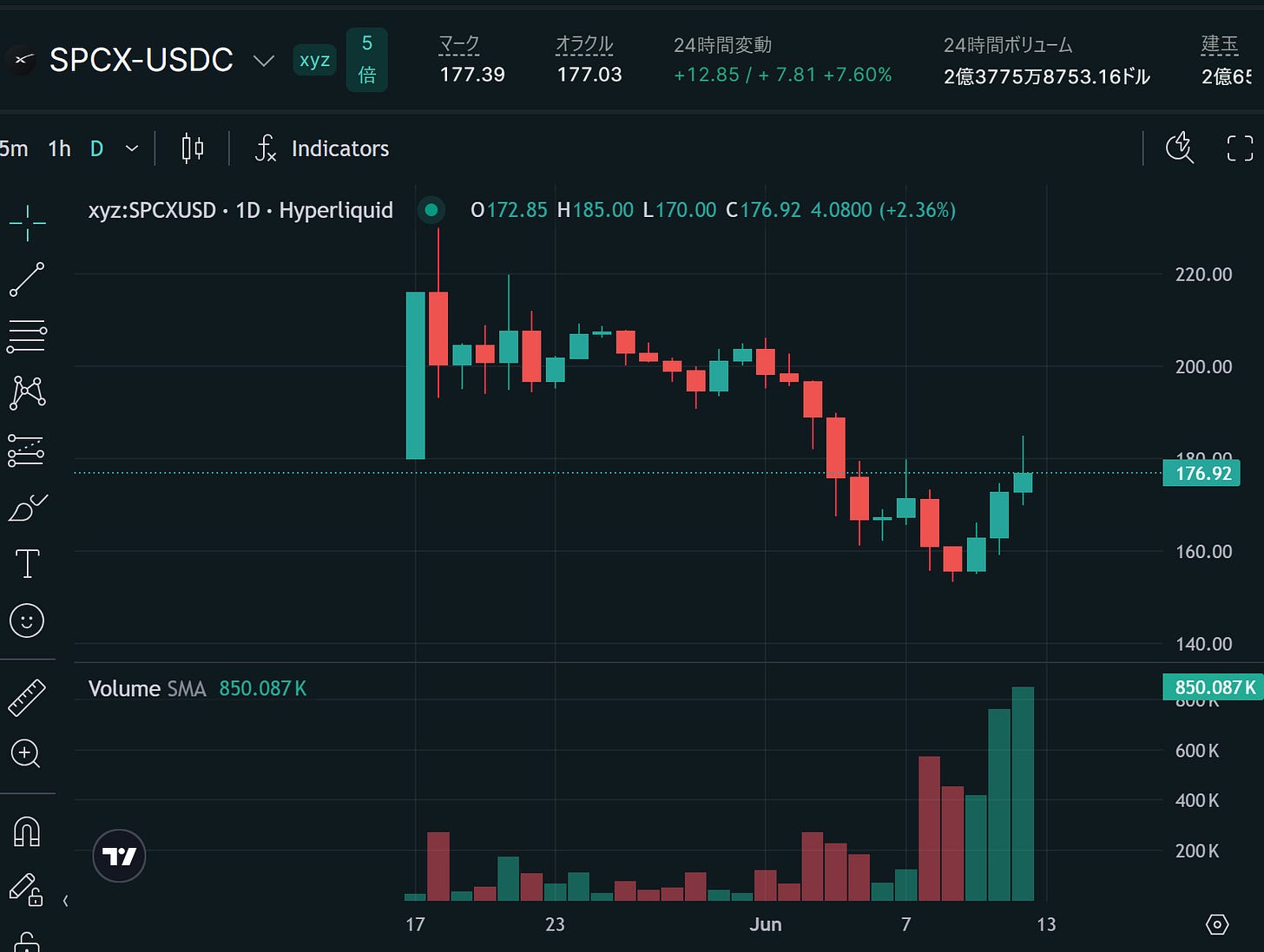Click the quick search lightning icon
Screen dimensions: 1264x952
[x=1180, y=148]
